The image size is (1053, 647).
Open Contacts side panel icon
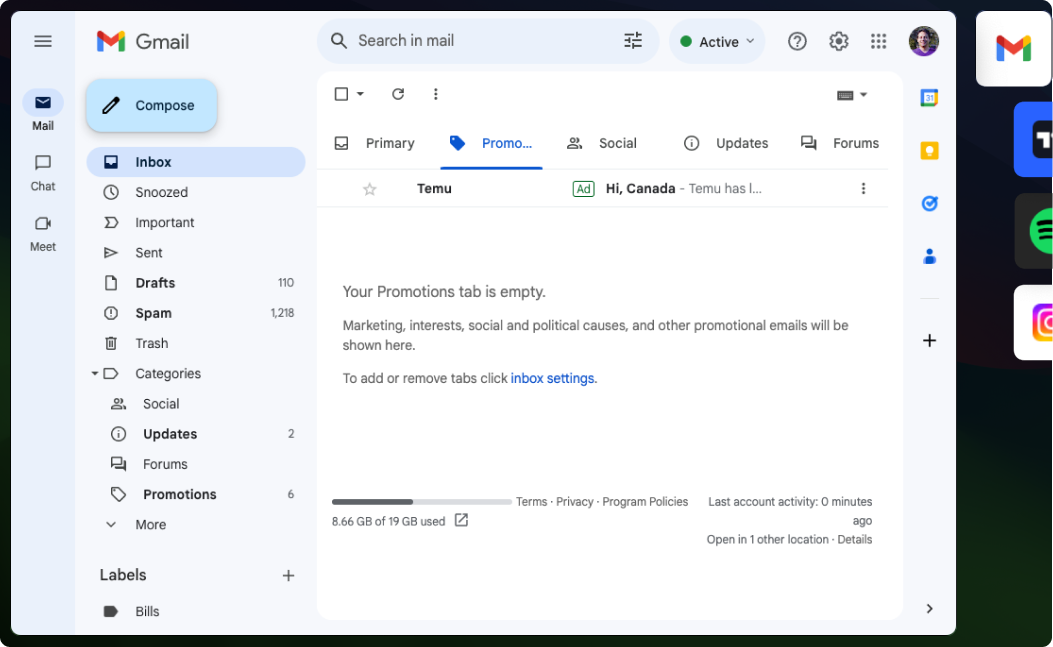(929, 256)
